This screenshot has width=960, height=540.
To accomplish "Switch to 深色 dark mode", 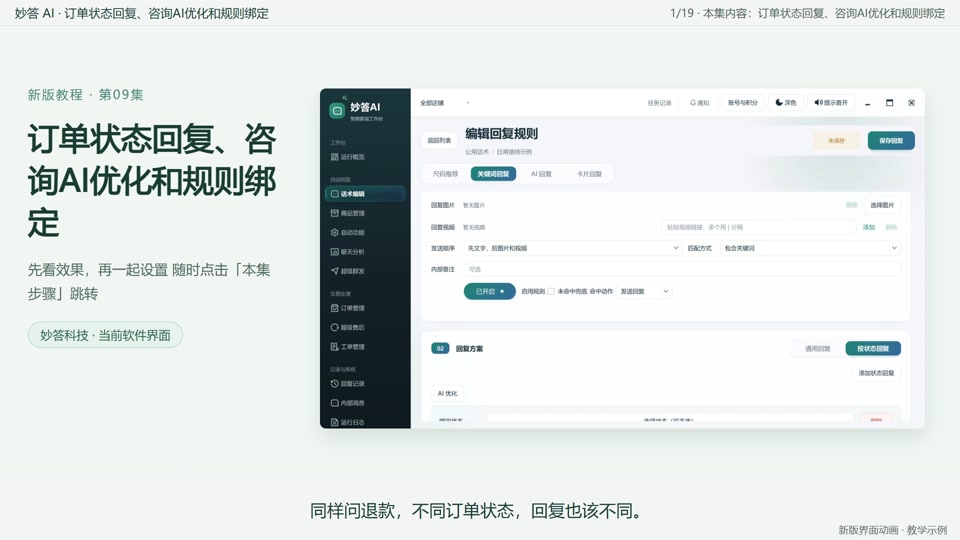I will (x=786, y=102).
